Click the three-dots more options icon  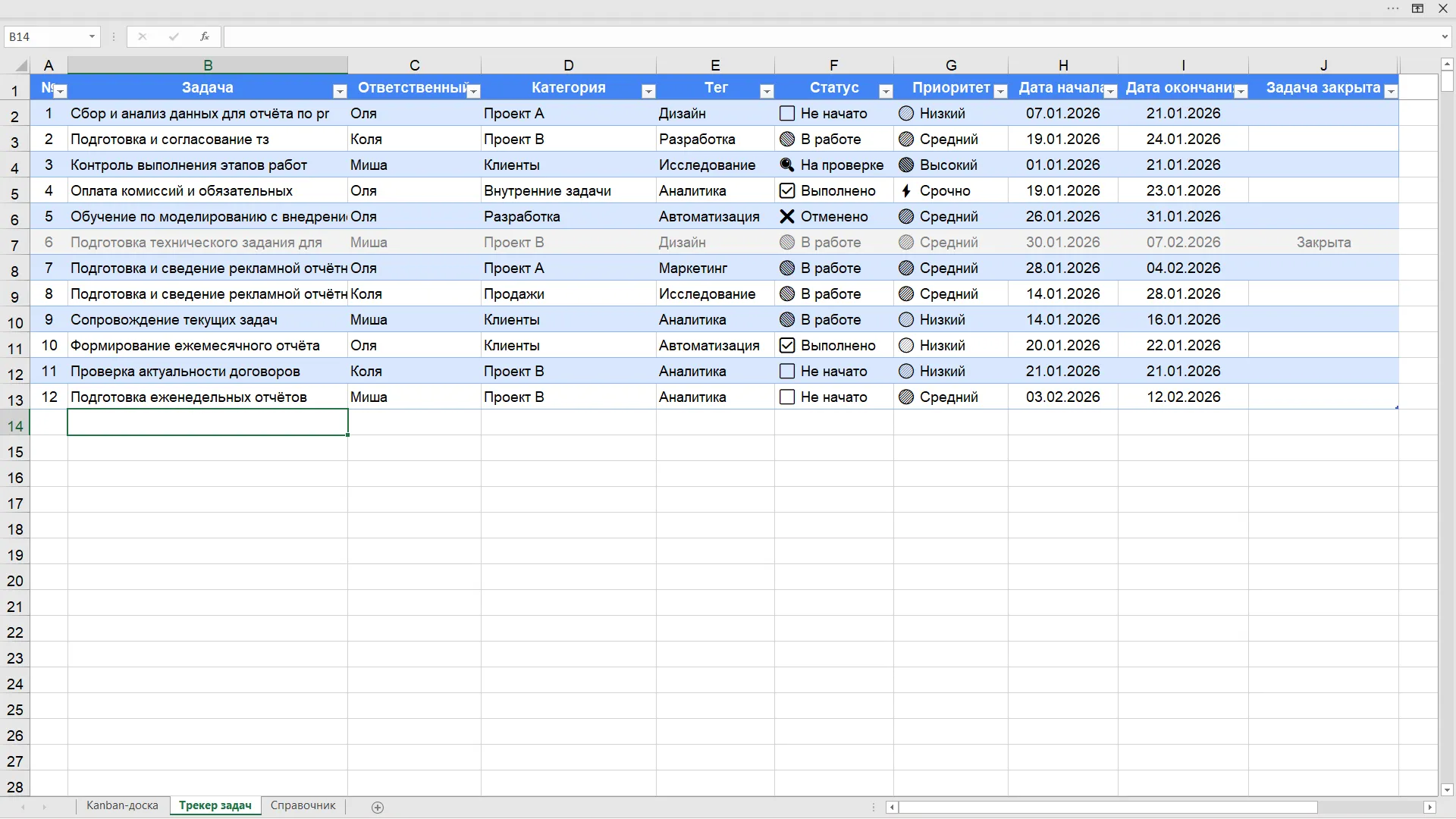tap(1393, 8)
